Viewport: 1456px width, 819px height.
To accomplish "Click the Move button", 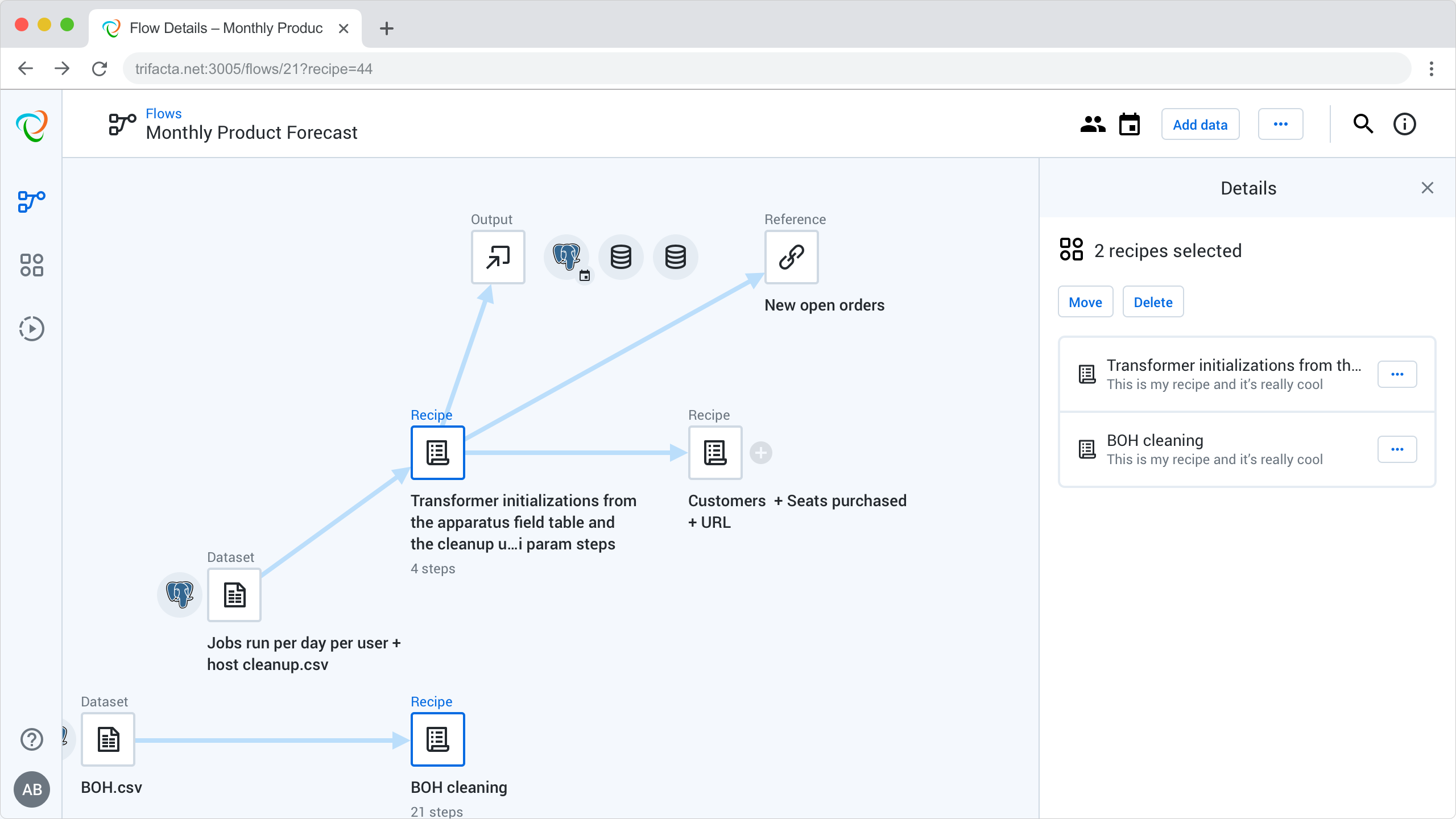I will click(x=1085, y=302).
